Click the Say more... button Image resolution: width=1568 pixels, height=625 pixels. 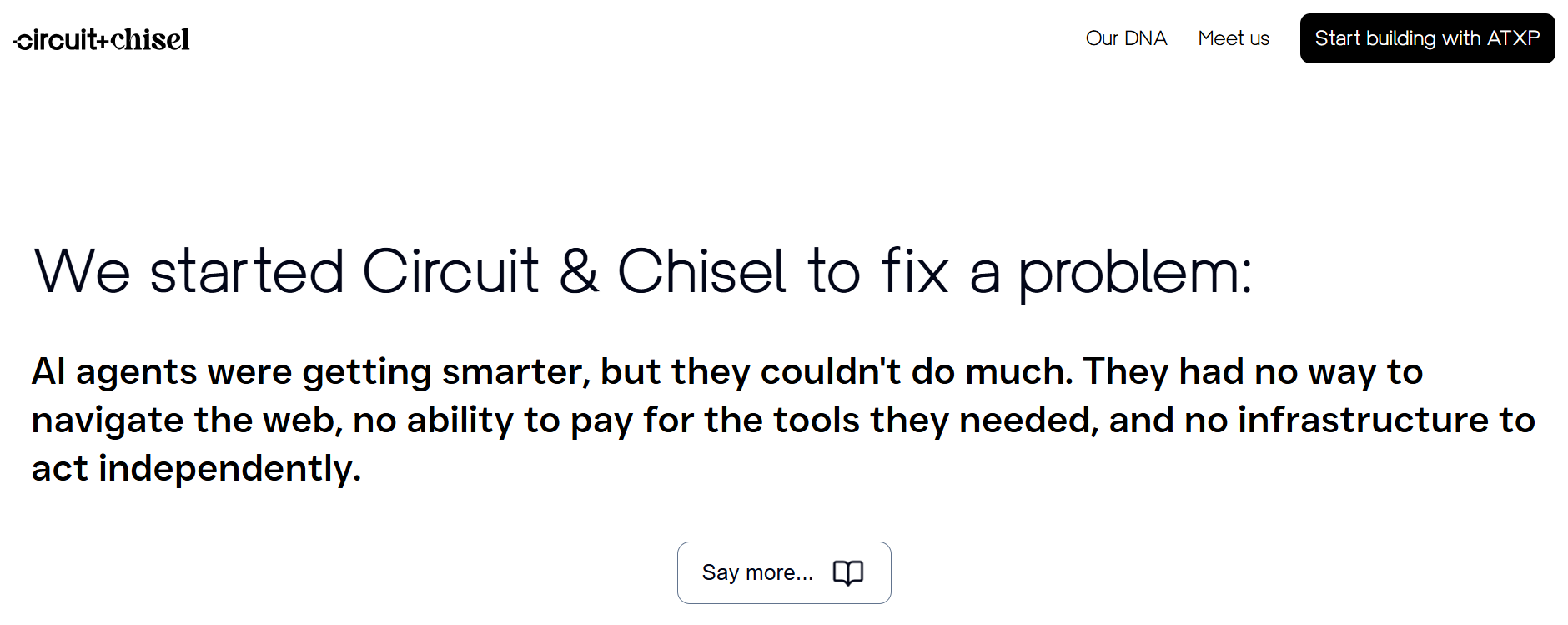pyautogui.click(x=783, y=573)
